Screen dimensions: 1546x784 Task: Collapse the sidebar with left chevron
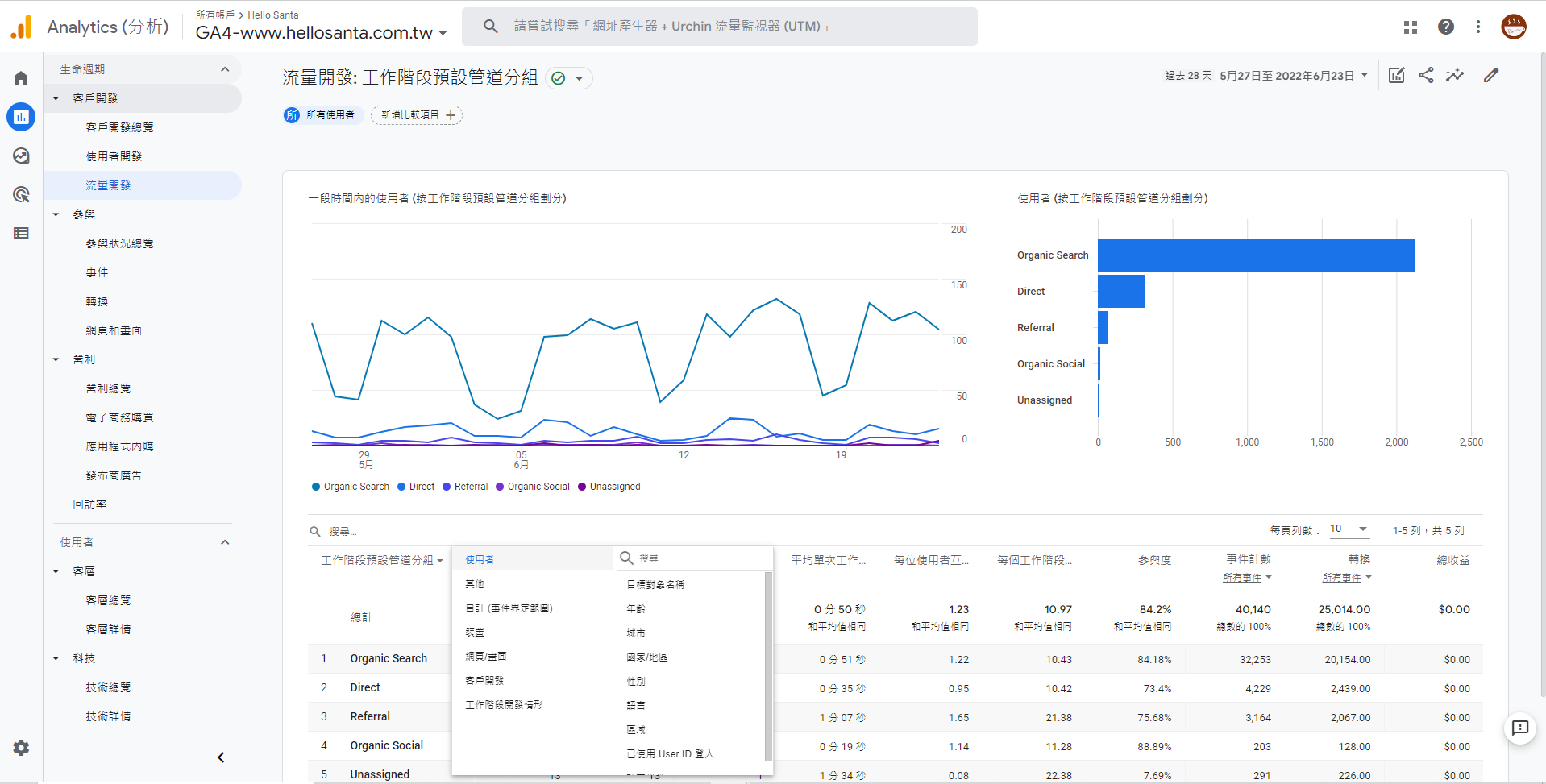point(221,757)
